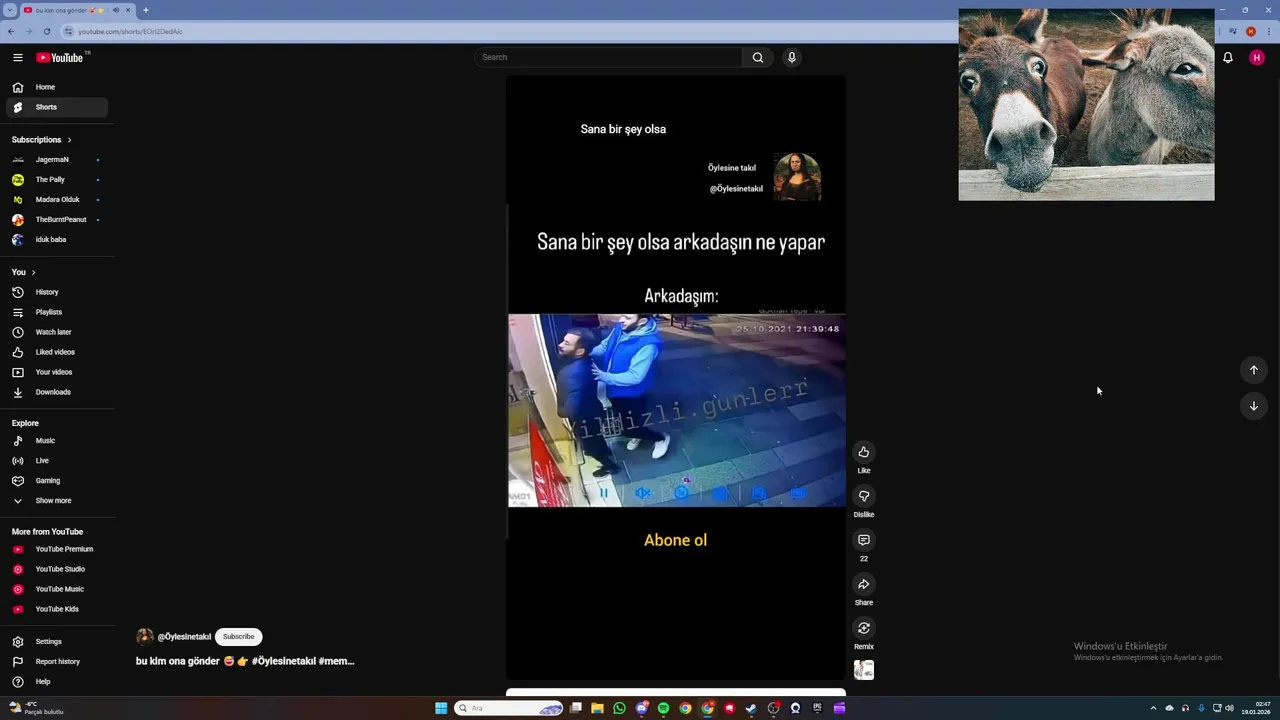Open watch History

[x=56, y=292]
